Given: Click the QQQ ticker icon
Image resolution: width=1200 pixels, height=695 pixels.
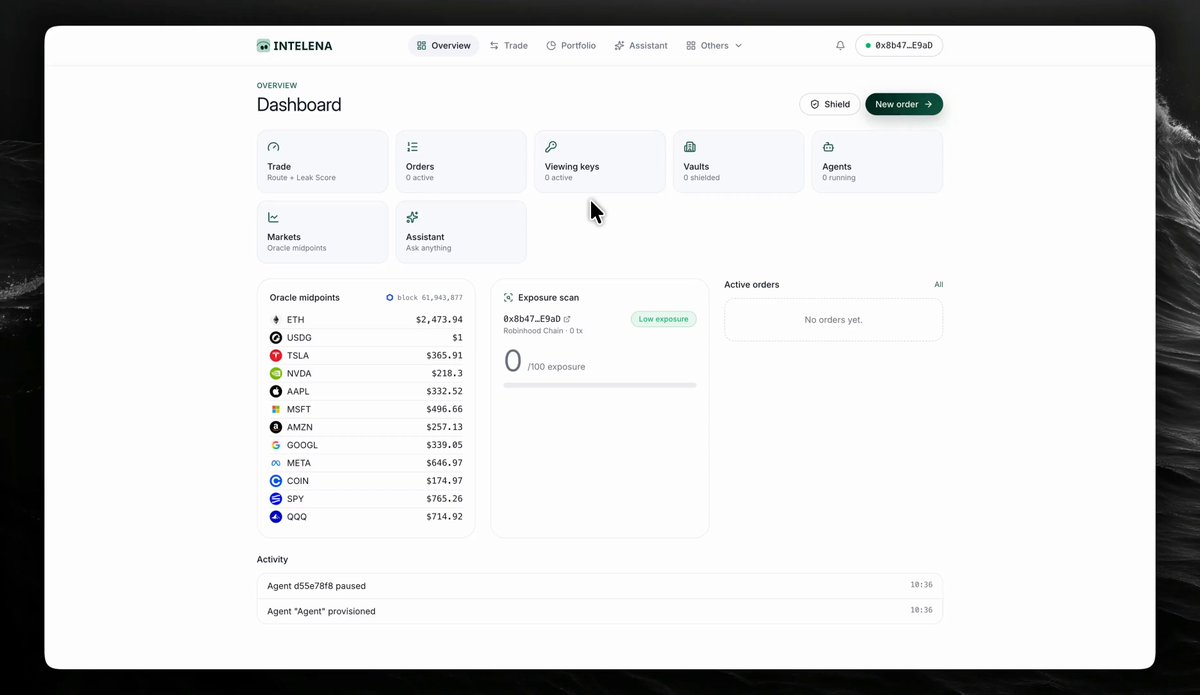Looking at the screenshot, I should 276,517.
